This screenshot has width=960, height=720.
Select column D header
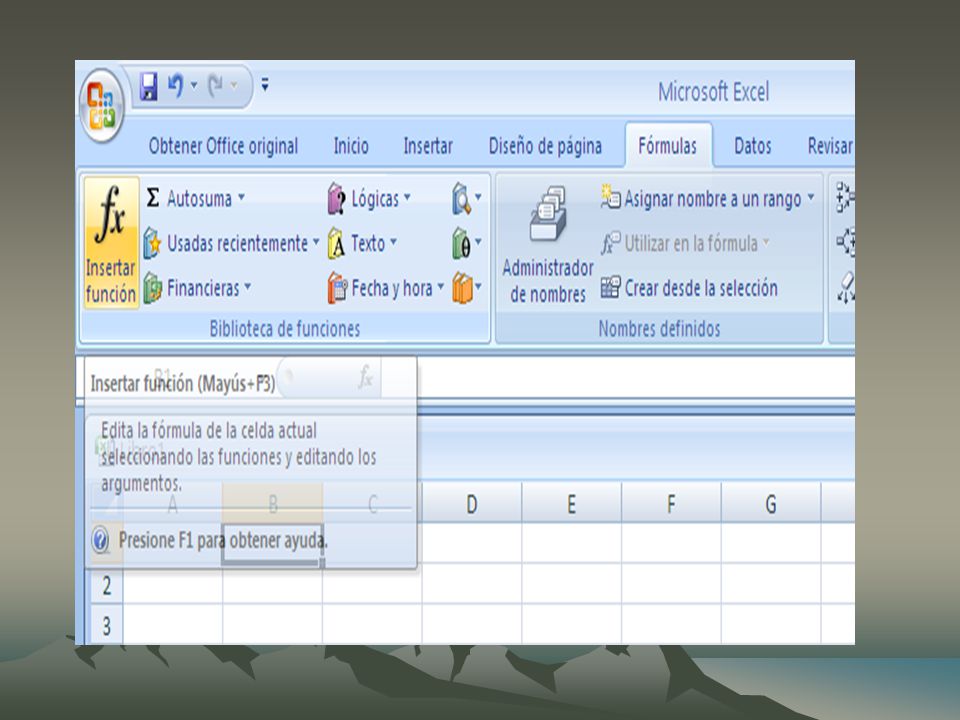coord(471,503)
